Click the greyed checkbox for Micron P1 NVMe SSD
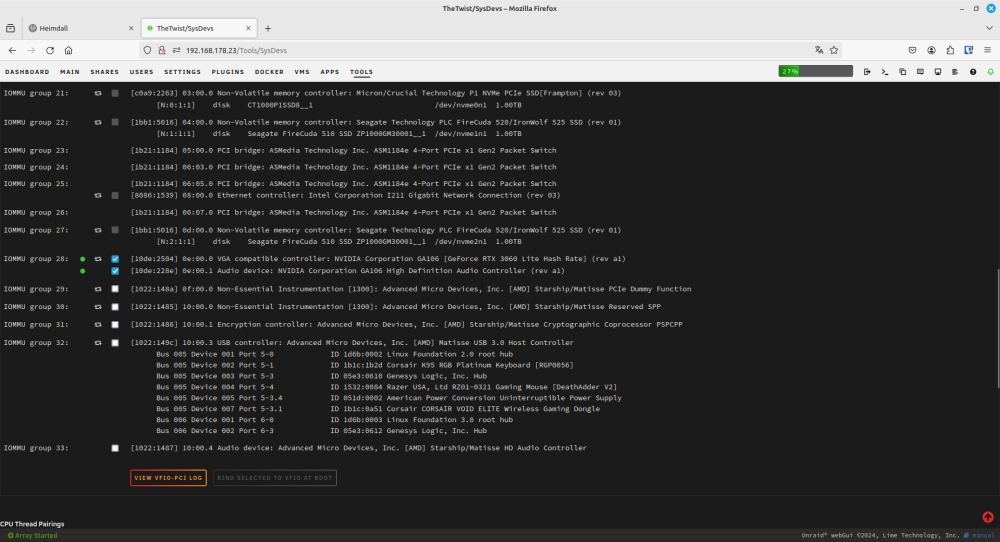 pyautogui.click(x=115, y=93)
